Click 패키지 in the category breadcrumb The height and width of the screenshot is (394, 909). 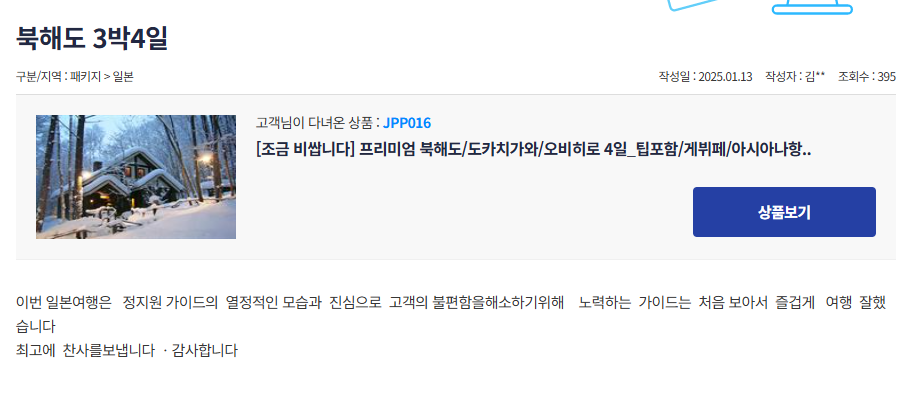coord(86,76)
